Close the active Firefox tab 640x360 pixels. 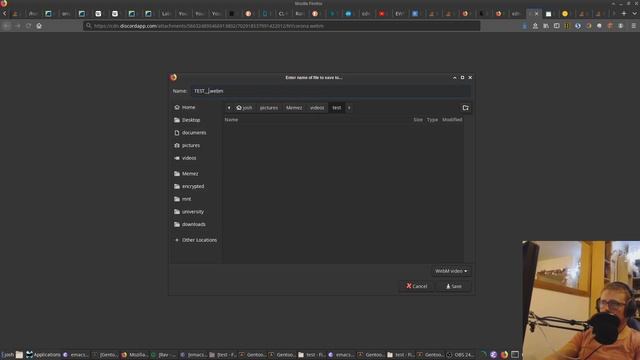(537, 13)
